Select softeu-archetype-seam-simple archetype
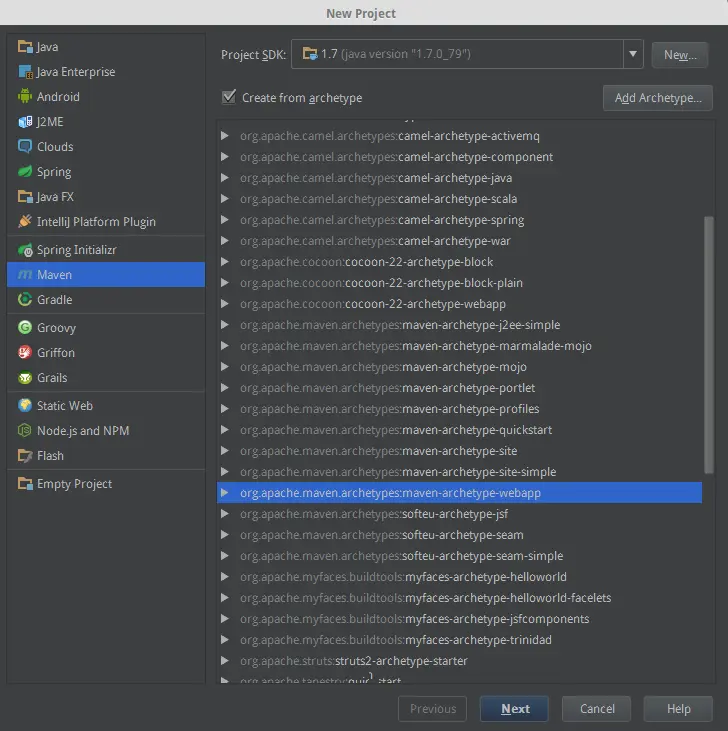Viewport: 728px width, 731px height. pyautogui.click(x=460, y=555)
